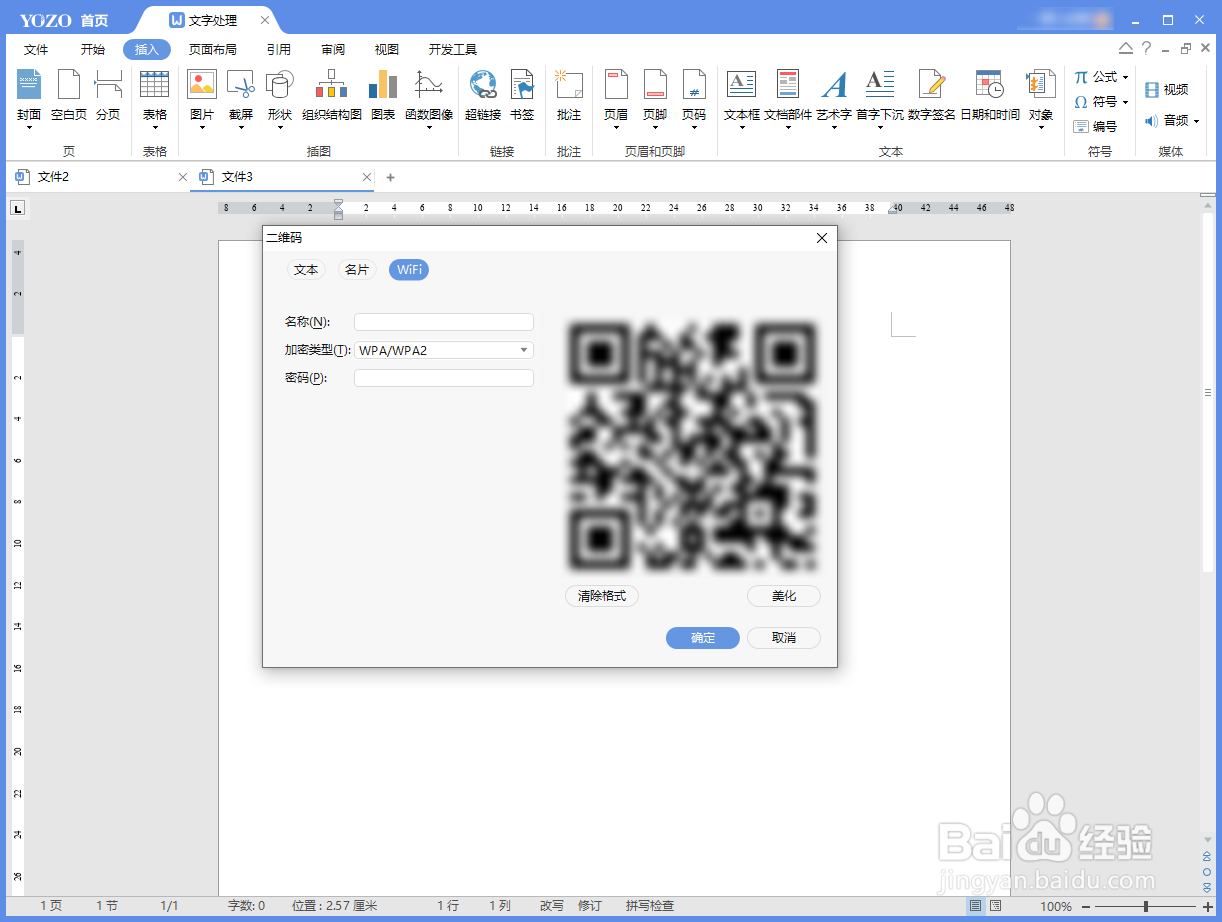The width and height of the screenshot is (1222, 922).
Task: Insert an organization chart (组织结构图)
Action: click(x=332, y=98)
